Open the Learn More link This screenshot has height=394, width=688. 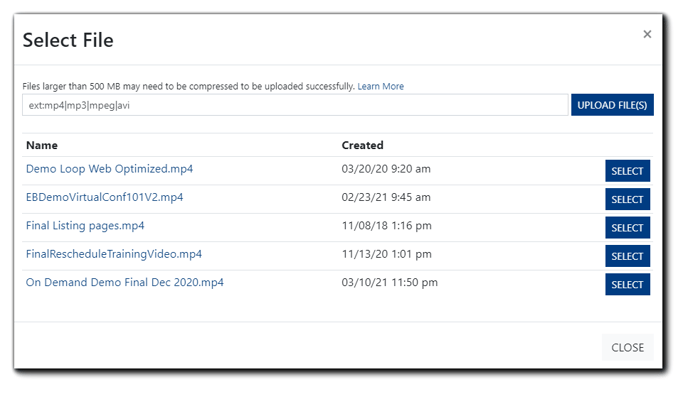pos(380,86)
